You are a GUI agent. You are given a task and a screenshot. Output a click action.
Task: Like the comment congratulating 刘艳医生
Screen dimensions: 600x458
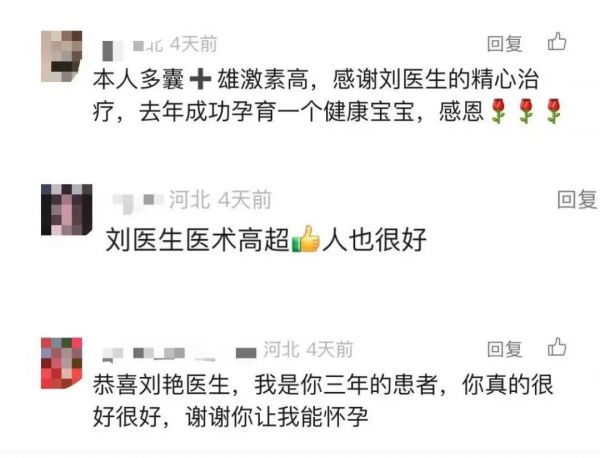[x=557, y=347]
